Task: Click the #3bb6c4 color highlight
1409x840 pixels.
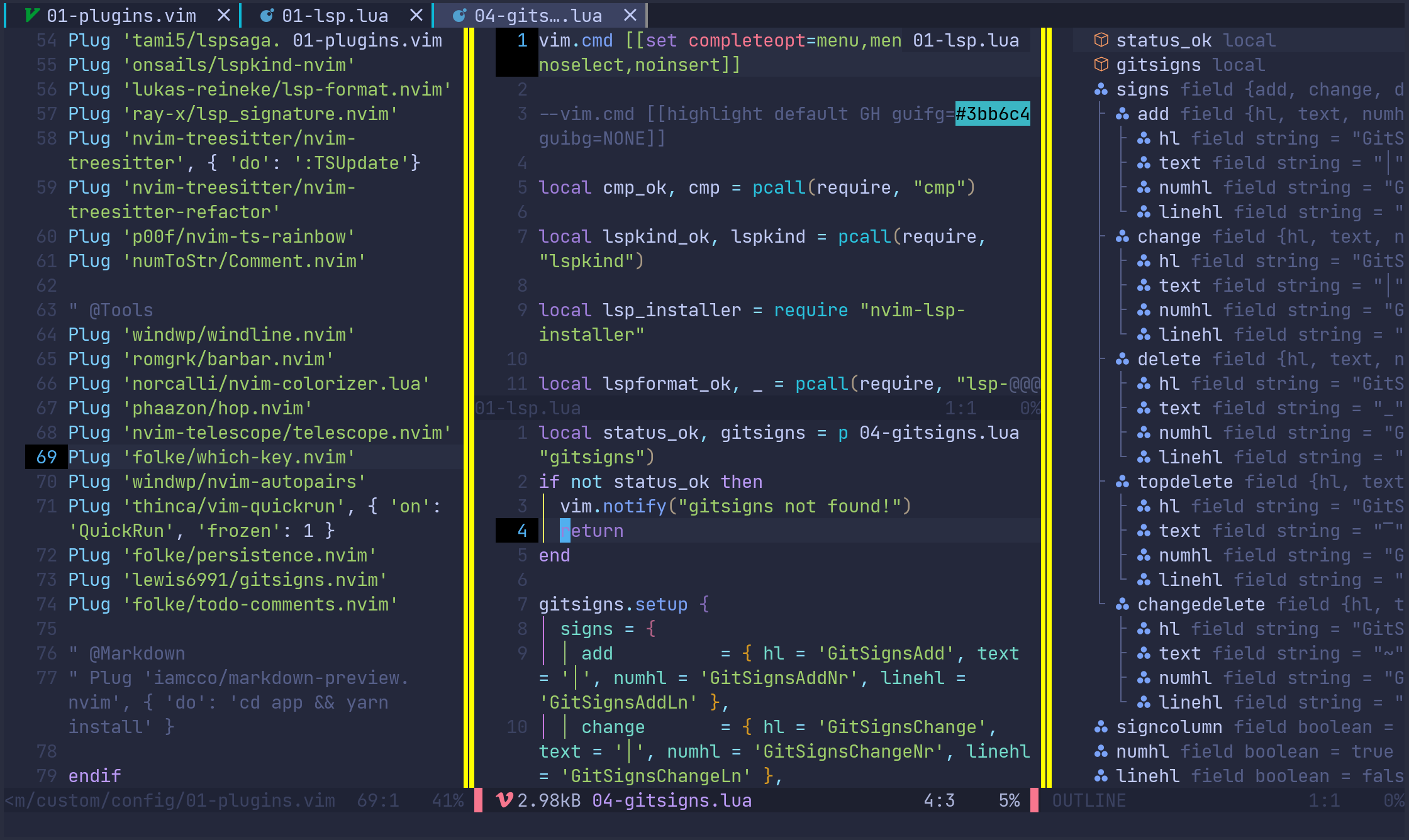Action: [x=993, y=114]
